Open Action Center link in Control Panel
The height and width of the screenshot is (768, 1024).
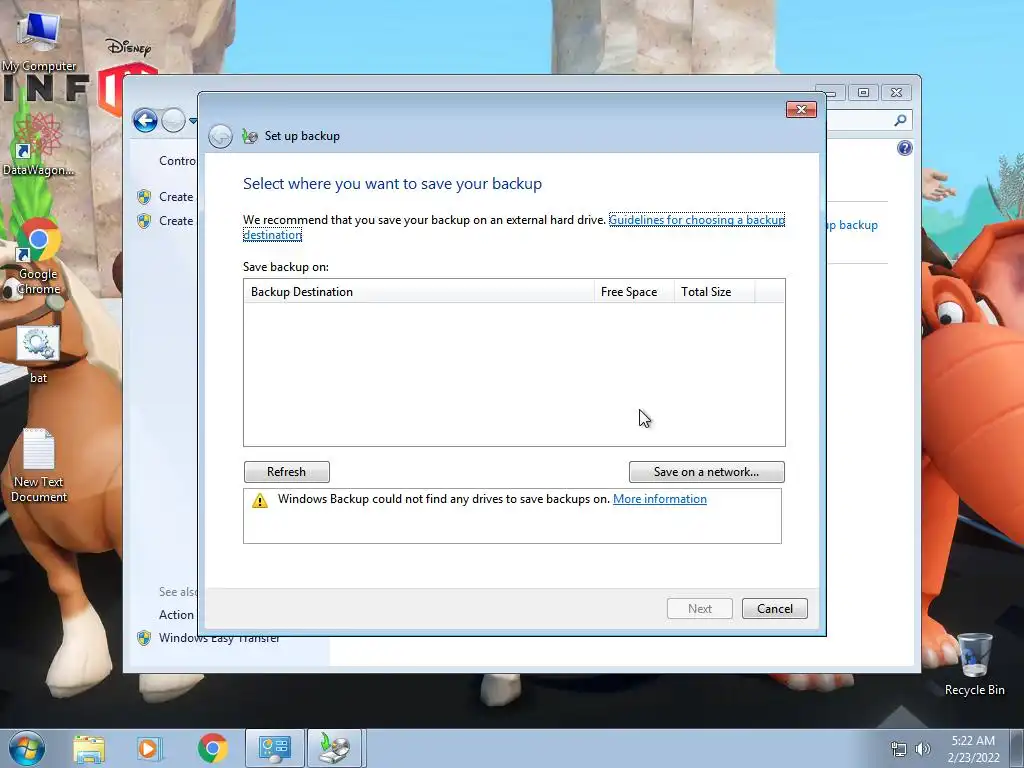tap(176, 615)
